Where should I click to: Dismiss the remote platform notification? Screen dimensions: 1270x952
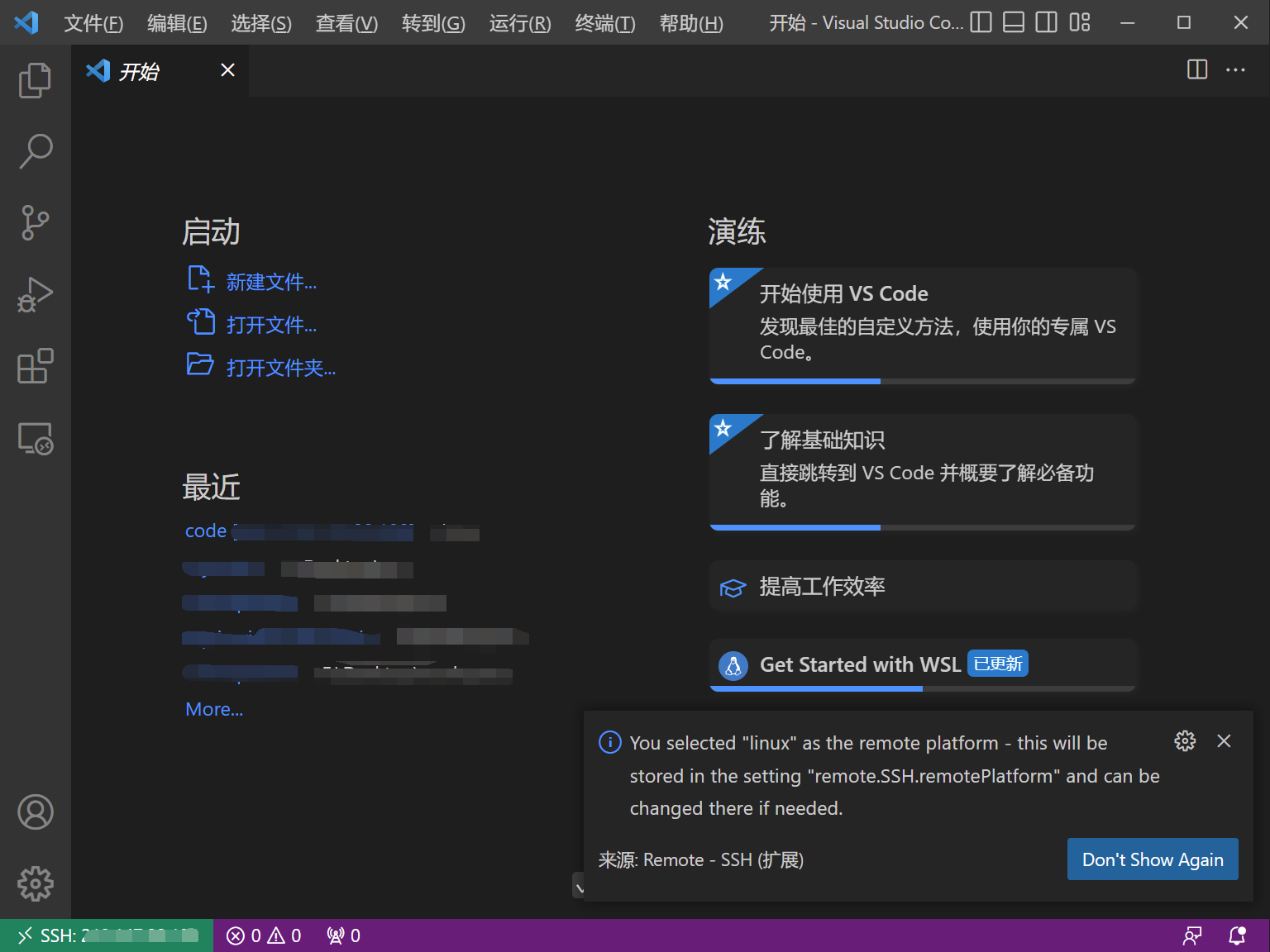point(1224,740)
